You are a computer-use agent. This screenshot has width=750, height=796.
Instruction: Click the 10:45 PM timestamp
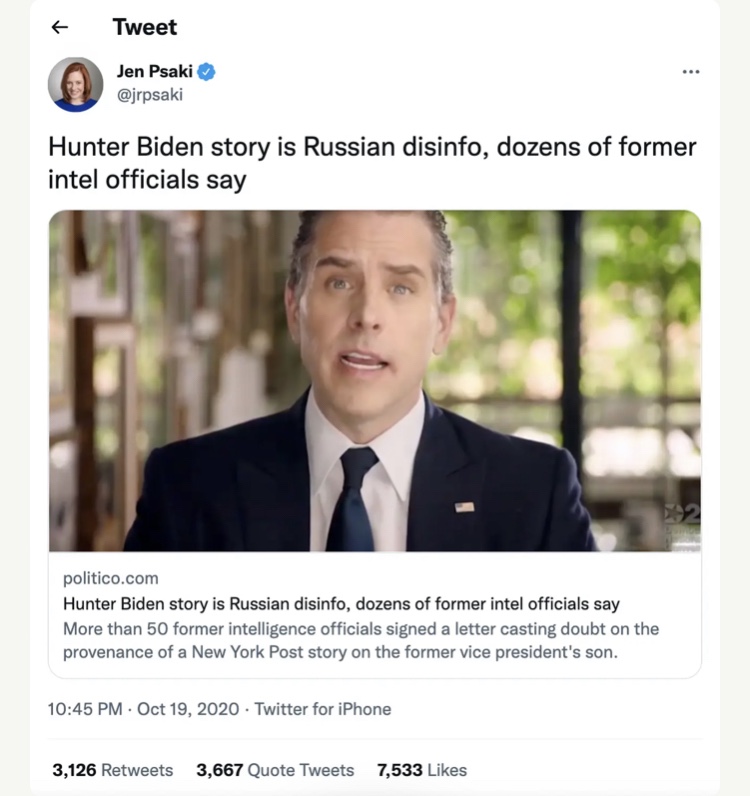coord(85,709)
